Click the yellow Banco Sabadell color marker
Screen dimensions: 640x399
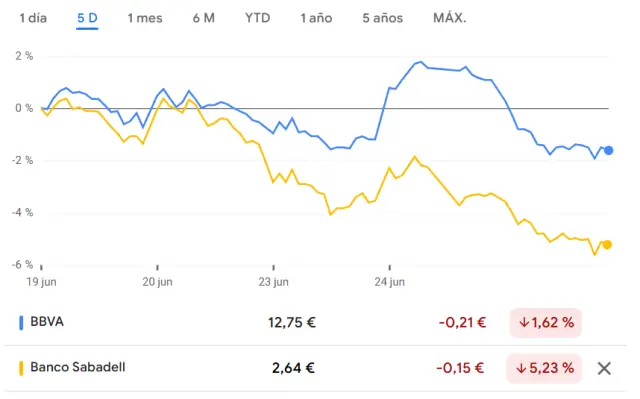21,368
